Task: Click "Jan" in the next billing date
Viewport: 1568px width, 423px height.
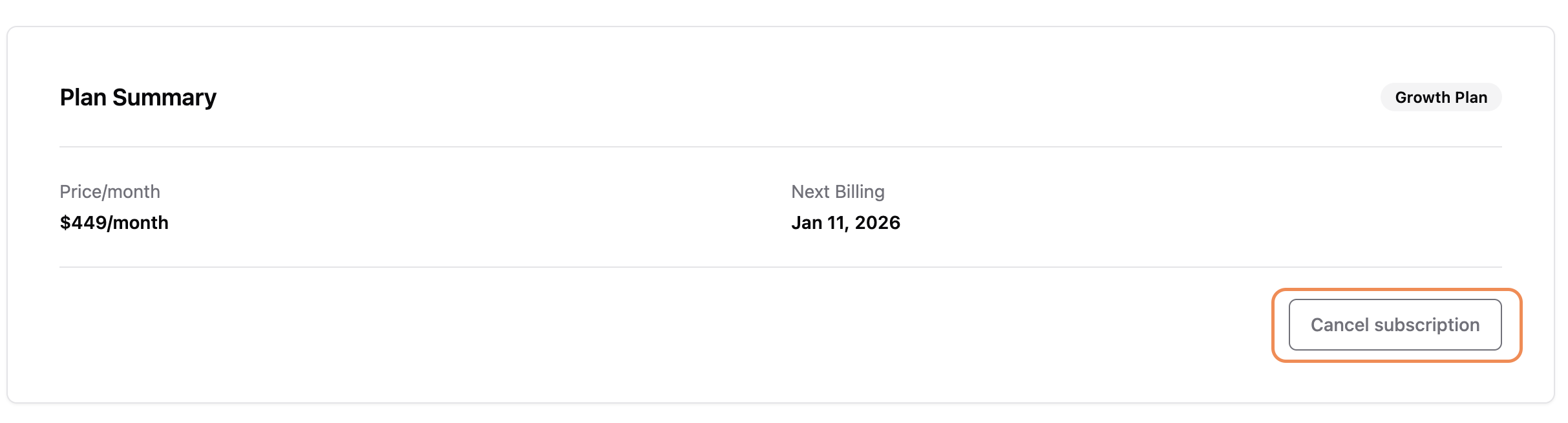Action: click(x=807, y=222)
